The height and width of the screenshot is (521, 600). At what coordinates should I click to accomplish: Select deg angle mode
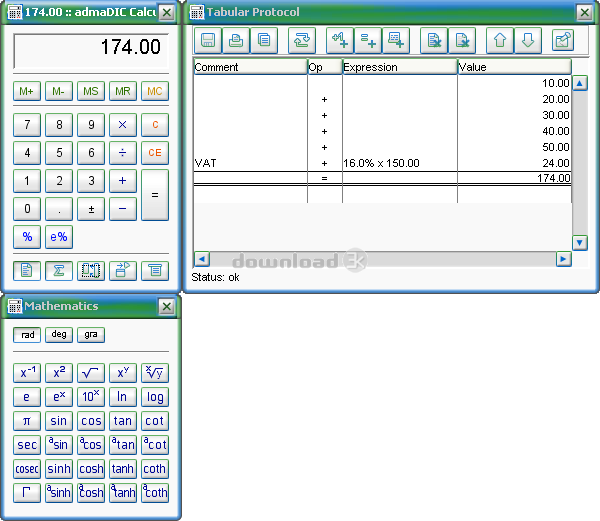(x=59, y=335)
